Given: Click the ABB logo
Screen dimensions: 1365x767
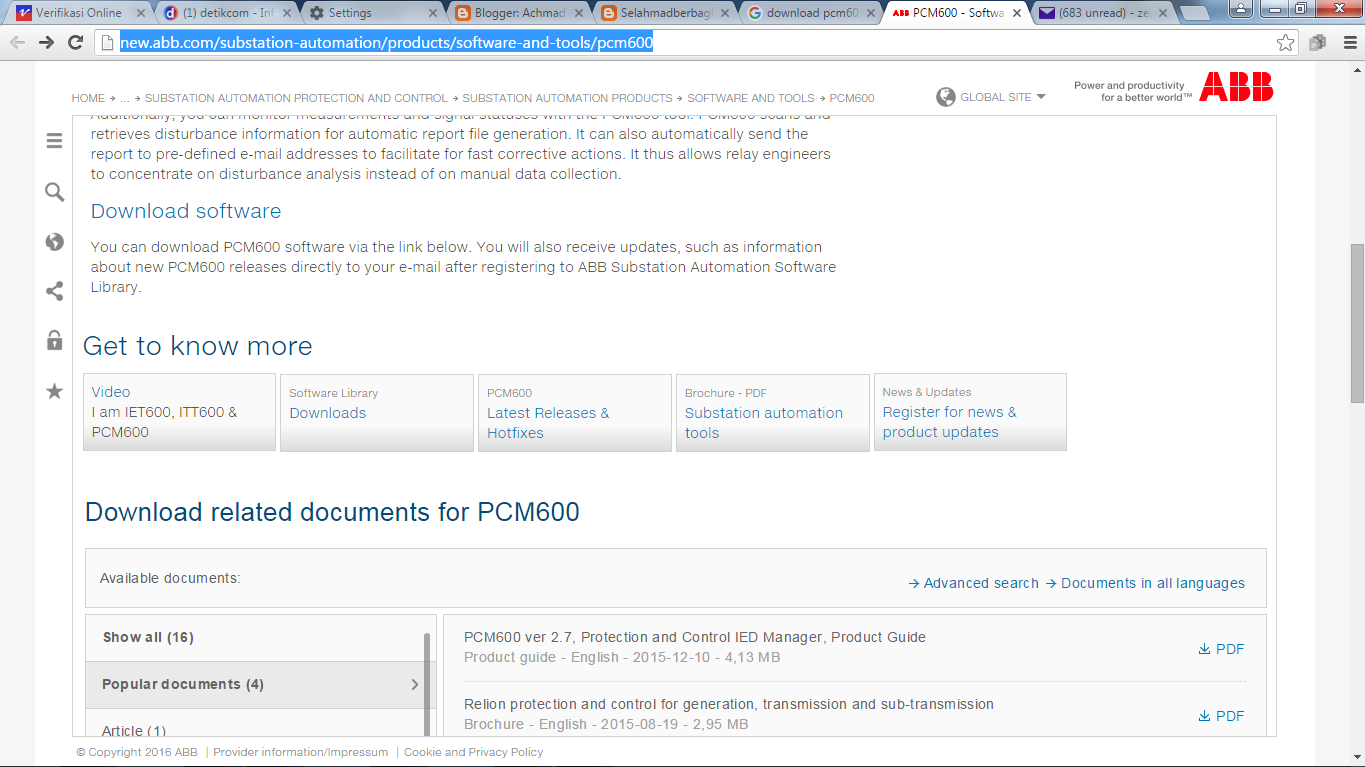Looking at the screenshot, I should (1237, 87).
